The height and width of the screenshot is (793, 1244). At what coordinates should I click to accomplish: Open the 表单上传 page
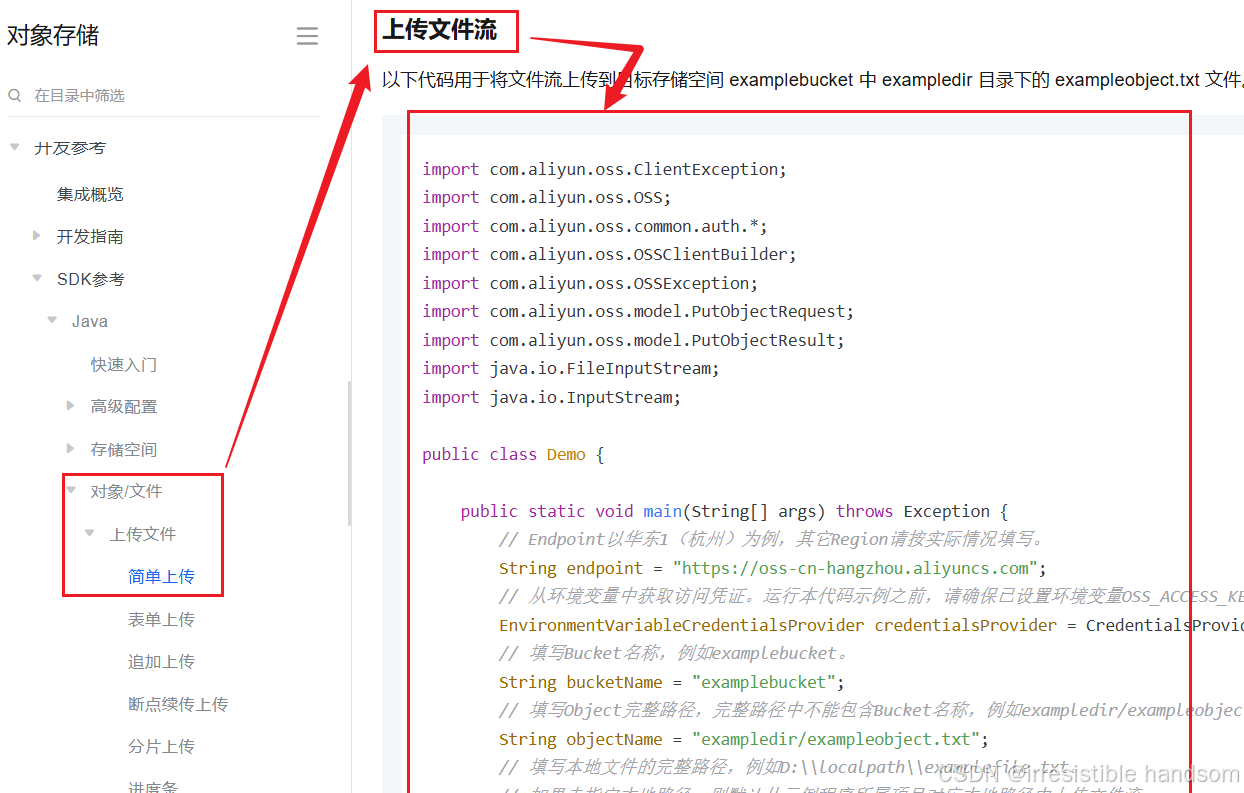click(x=161, y=619)
